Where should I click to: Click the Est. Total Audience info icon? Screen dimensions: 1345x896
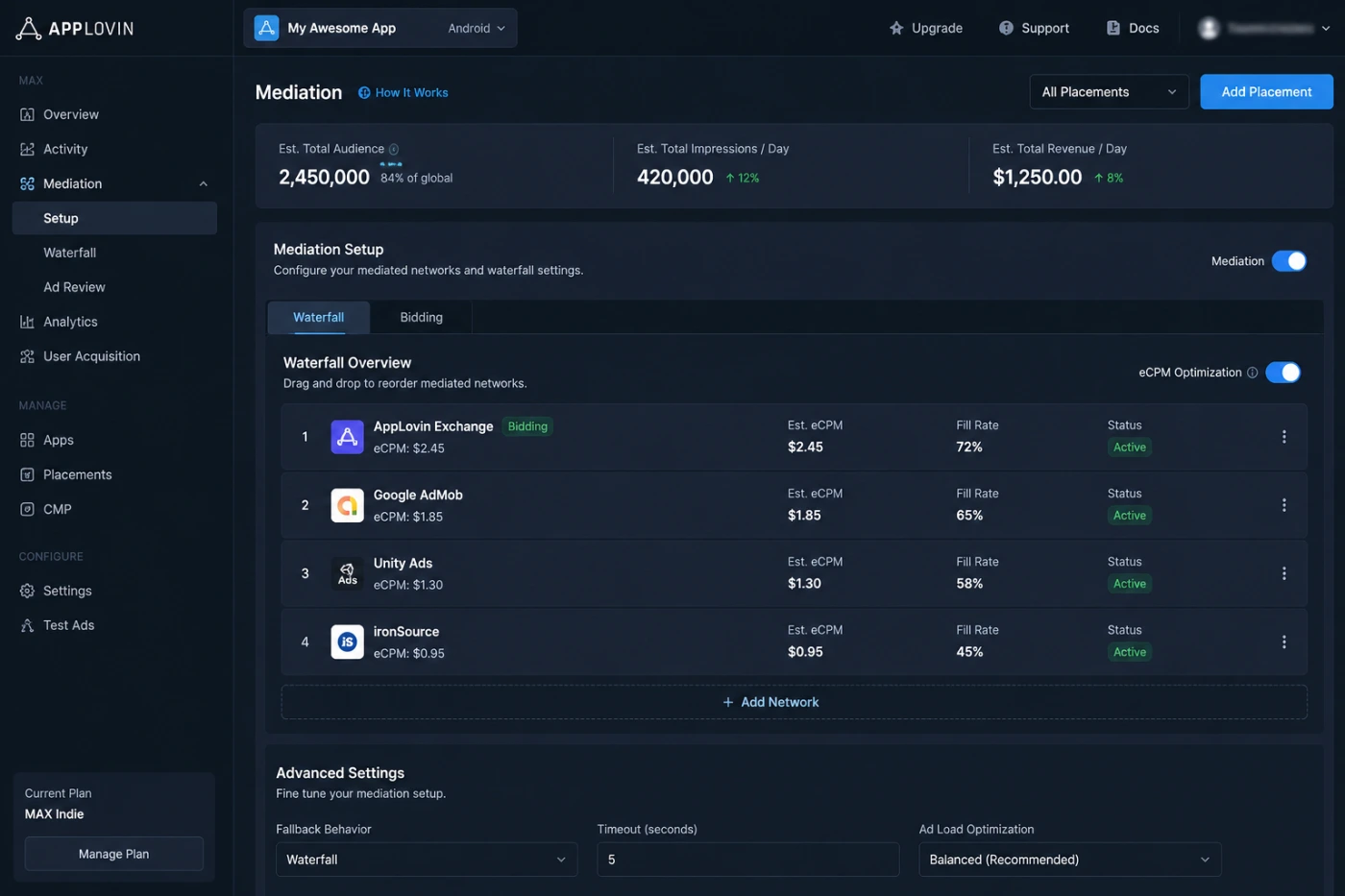[x=394, y=149]
